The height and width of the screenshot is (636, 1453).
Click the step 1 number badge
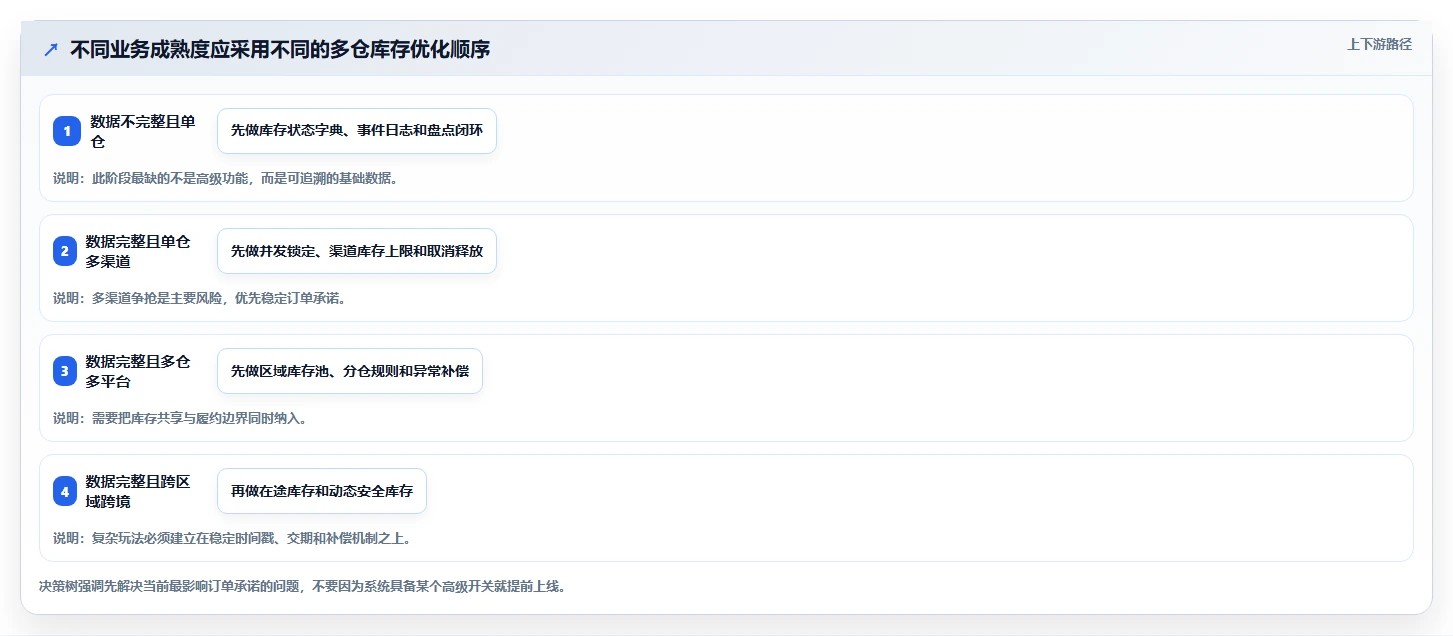pos(67,131)
